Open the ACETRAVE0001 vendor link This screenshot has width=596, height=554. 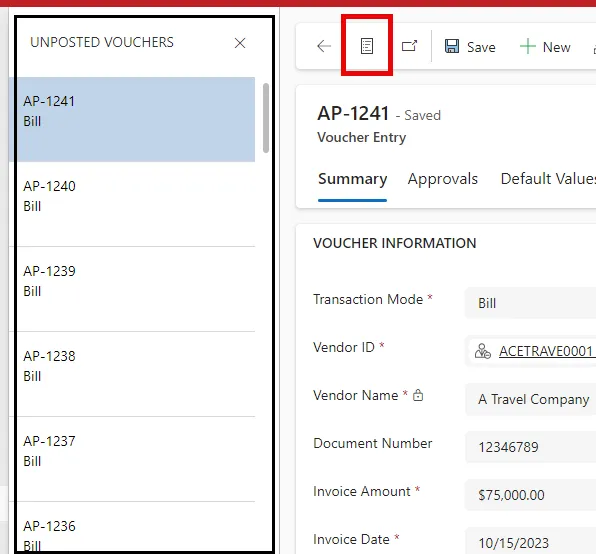(x=546, y=351)
